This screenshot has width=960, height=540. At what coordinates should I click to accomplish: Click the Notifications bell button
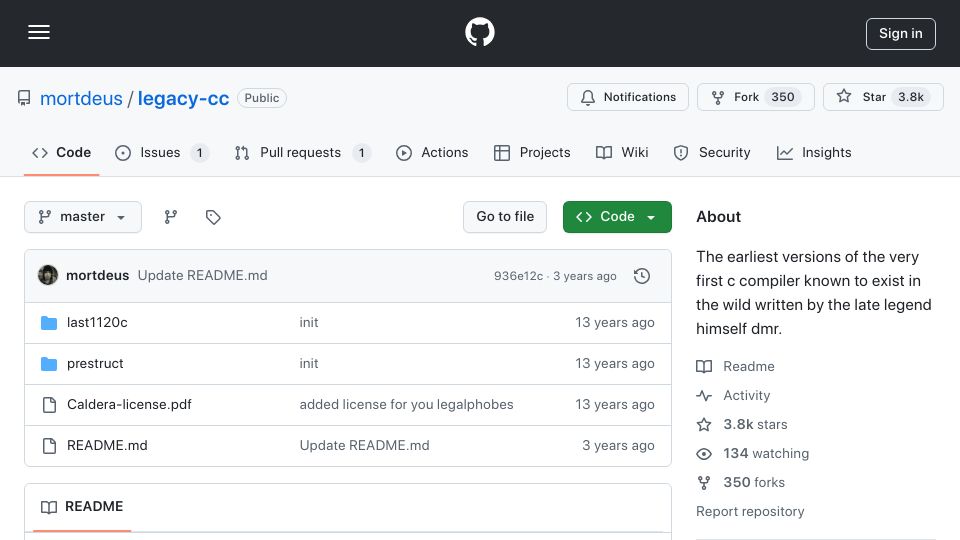tap(628, 97)
